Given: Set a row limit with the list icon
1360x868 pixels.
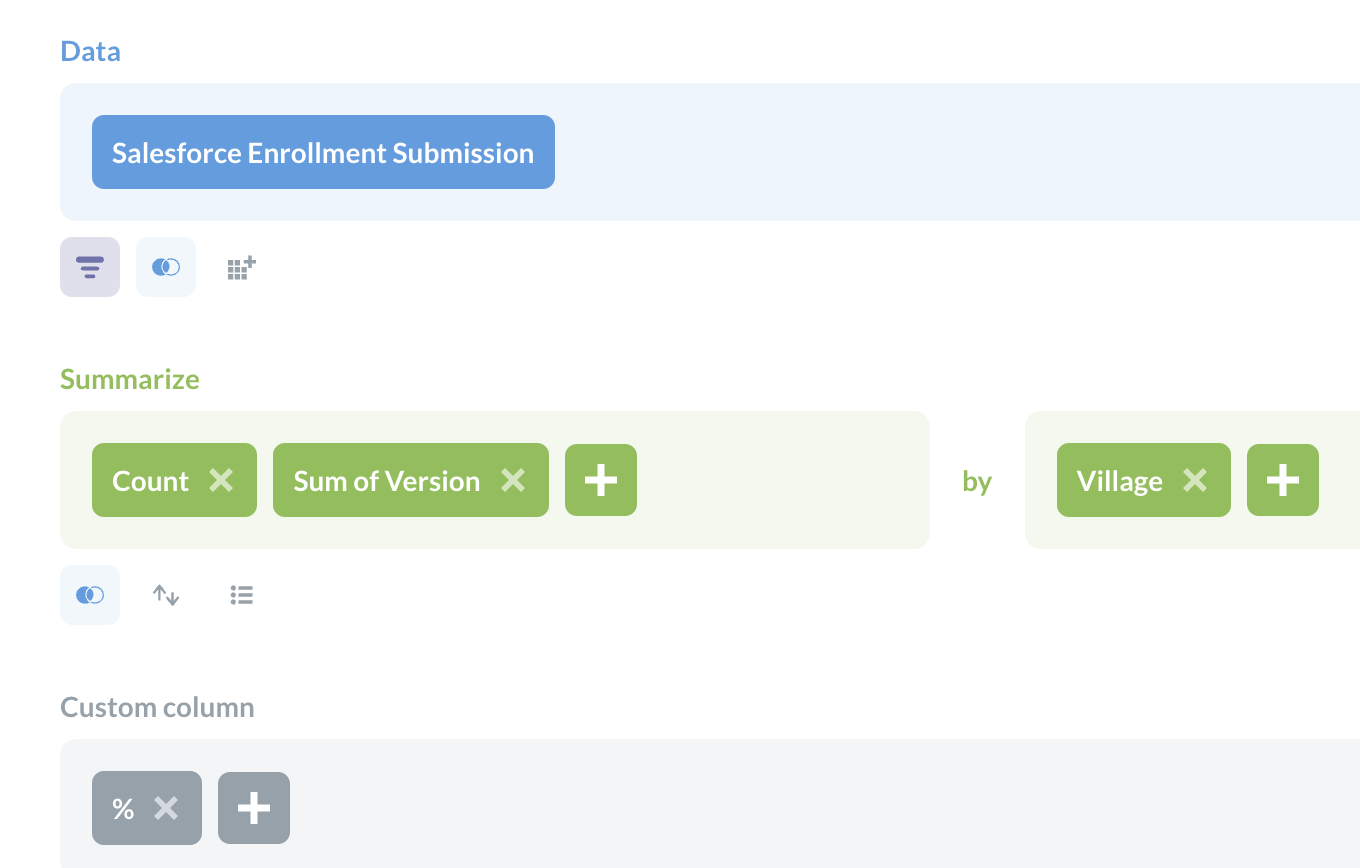Looking at the screenshot, I should [241, 594].
